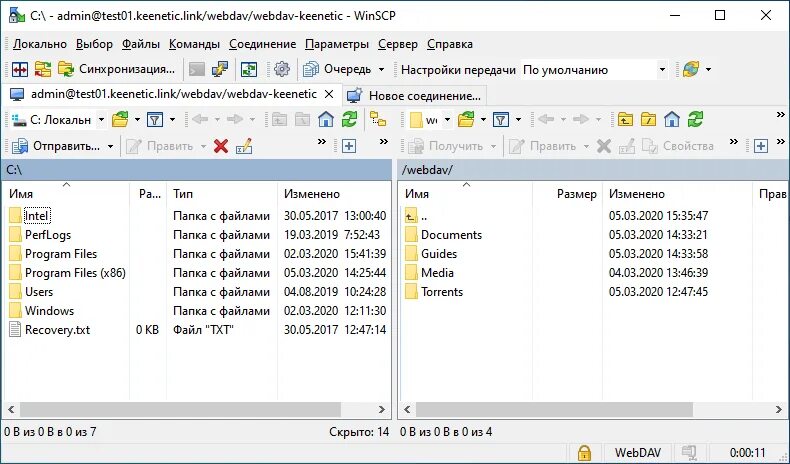Click the remote parent '..' entry
The image size is (790, 464).
[x=424, y=216]
